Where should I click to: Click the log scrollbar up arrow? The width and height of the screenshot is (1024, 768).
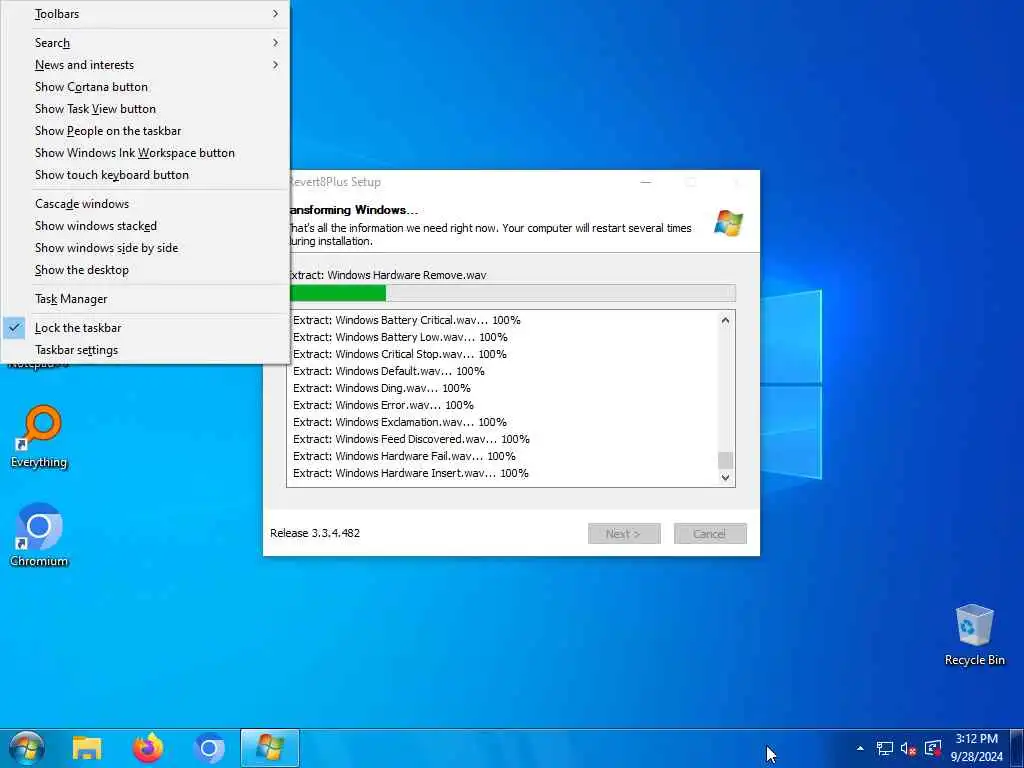click(726, 320)
